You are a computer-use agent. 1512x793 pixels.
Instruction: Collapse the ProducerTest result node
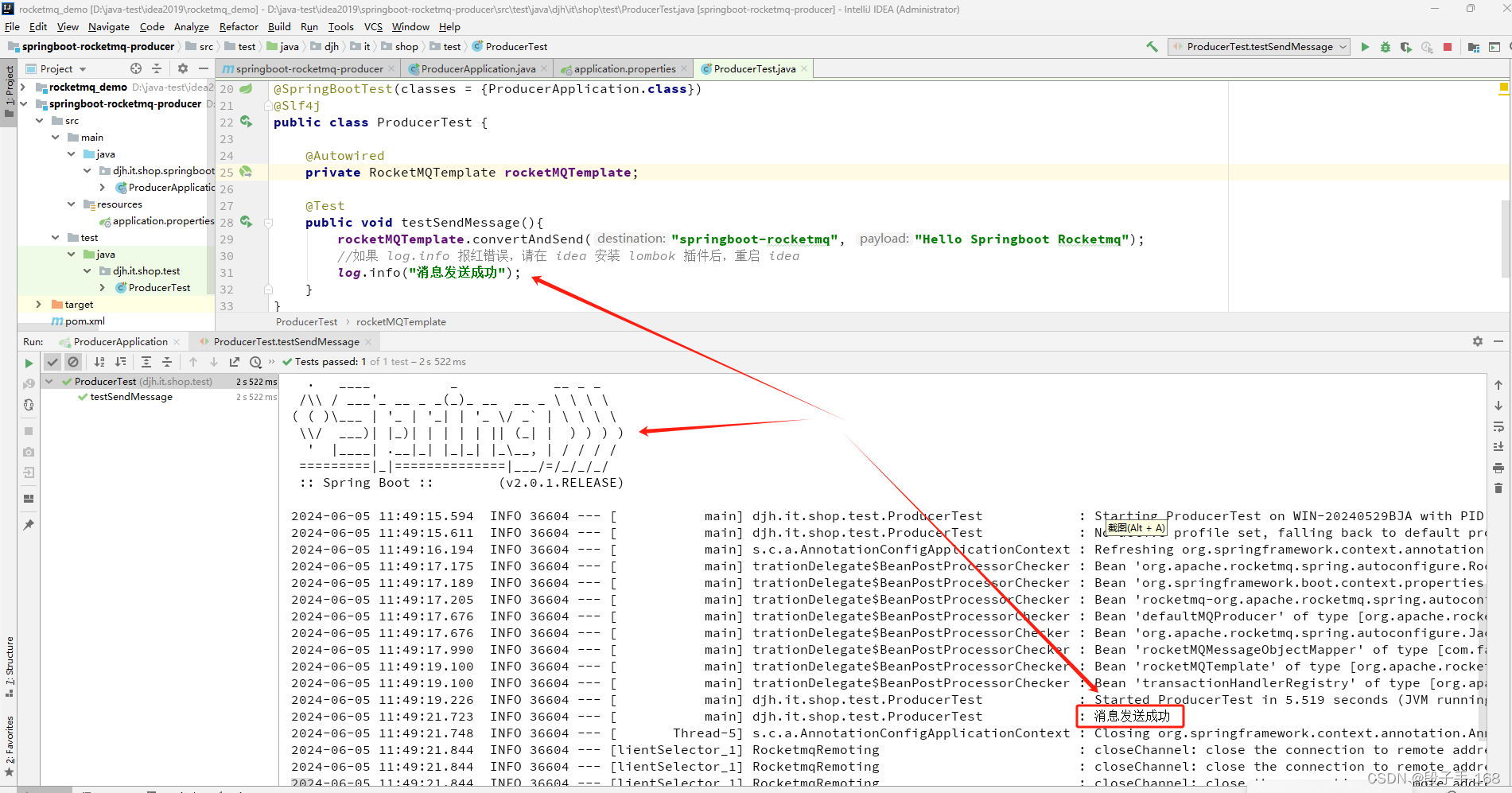point(49,382)
